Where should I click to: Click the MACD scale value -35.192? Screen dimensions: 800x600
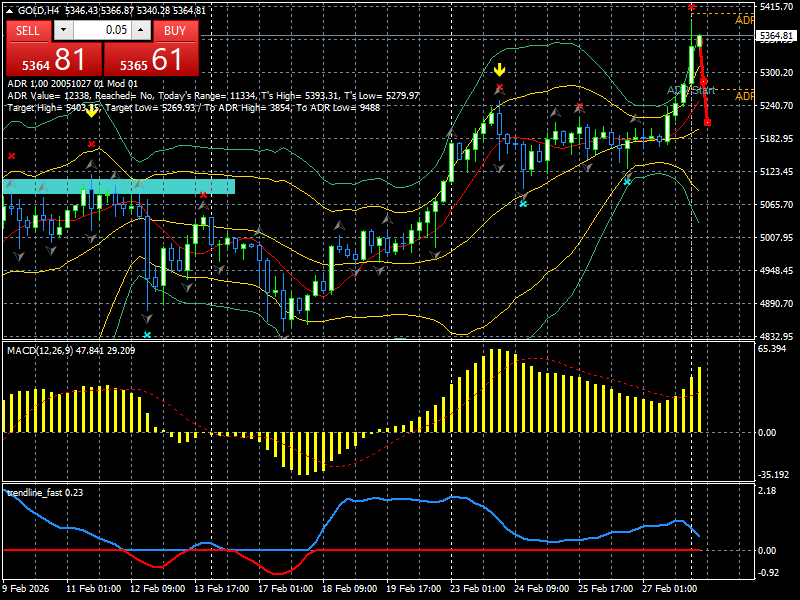point(773,474)
